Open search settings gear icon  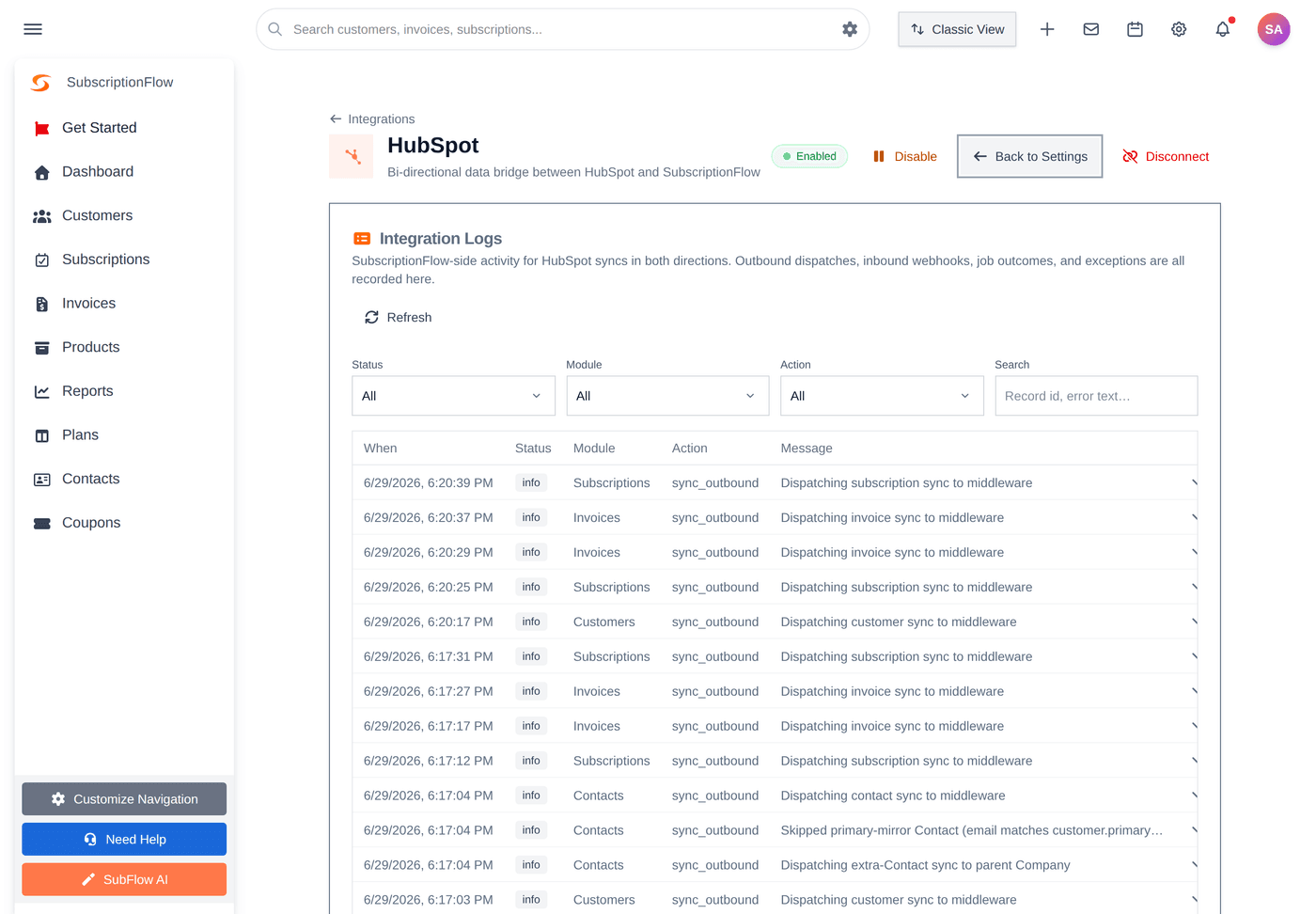850,29
